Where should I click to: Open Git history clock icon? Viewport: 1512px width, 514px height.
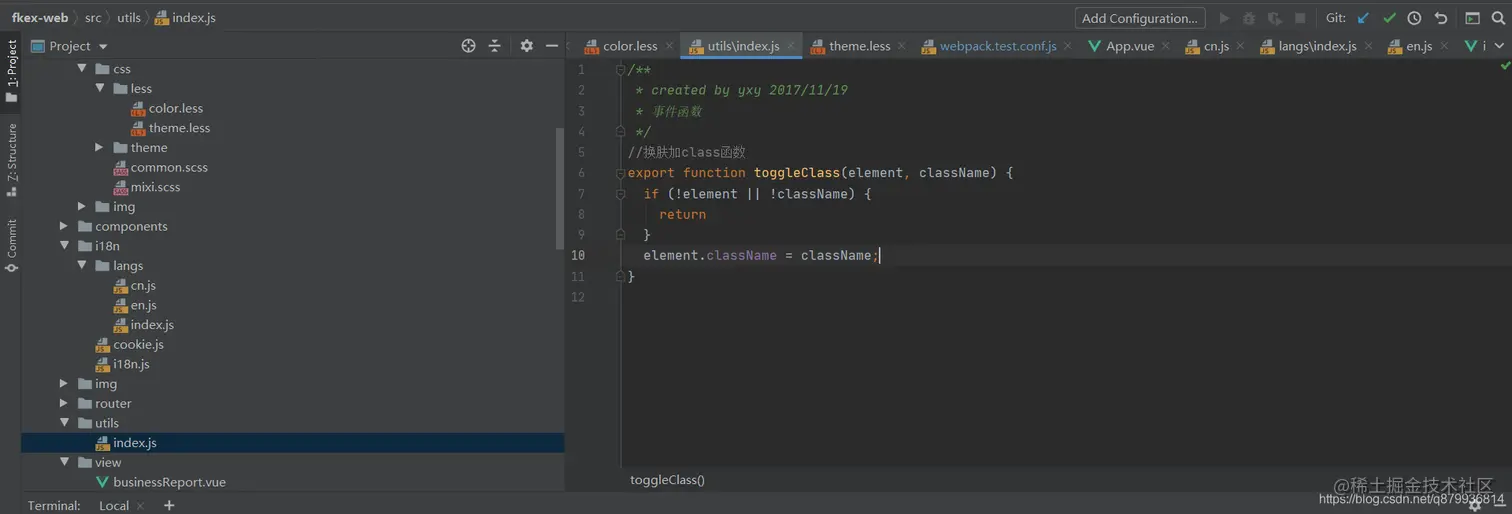pyautogui.click(x=1414, y=18)
